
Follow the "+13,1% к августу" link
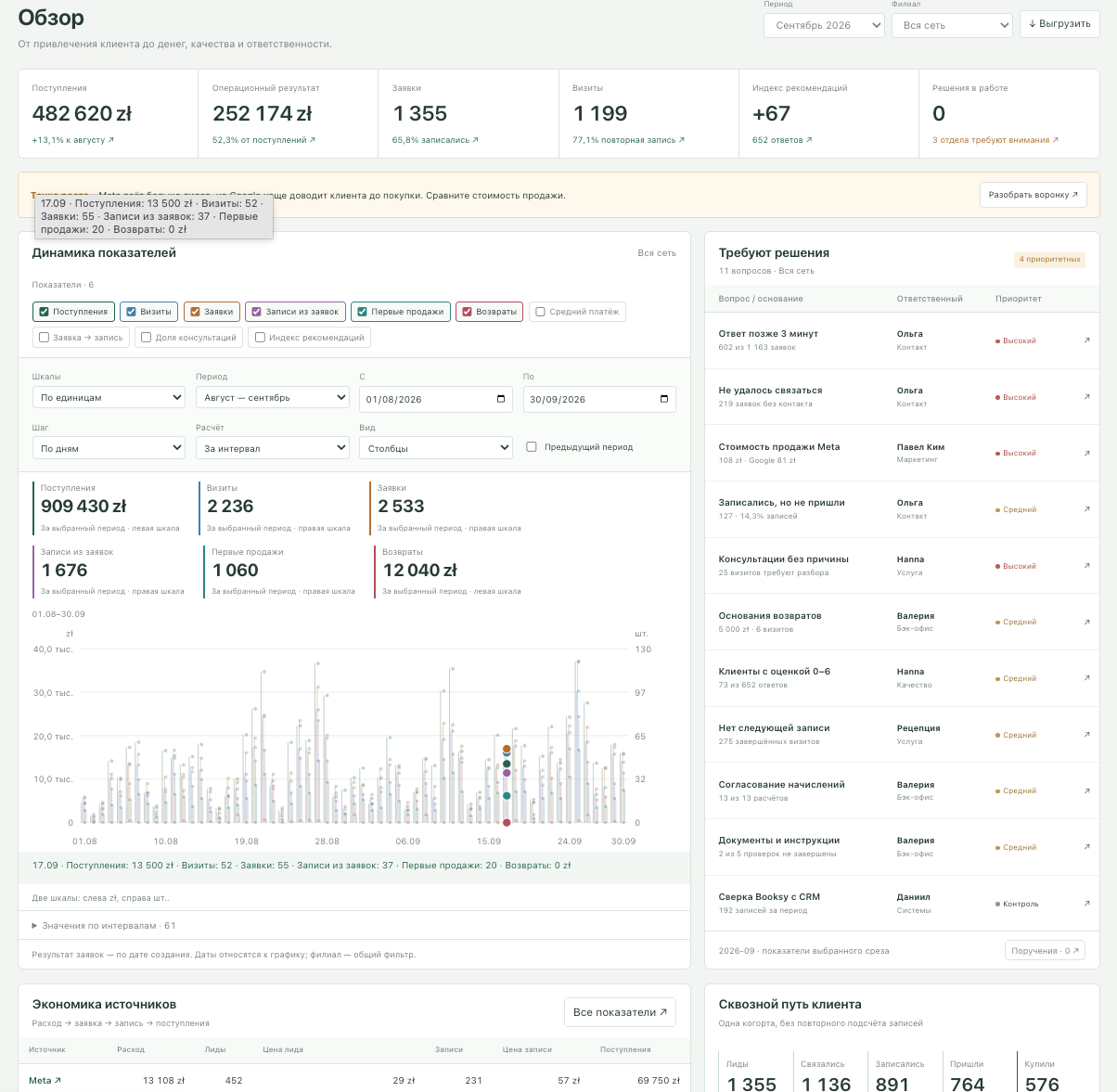coord(73,140)
